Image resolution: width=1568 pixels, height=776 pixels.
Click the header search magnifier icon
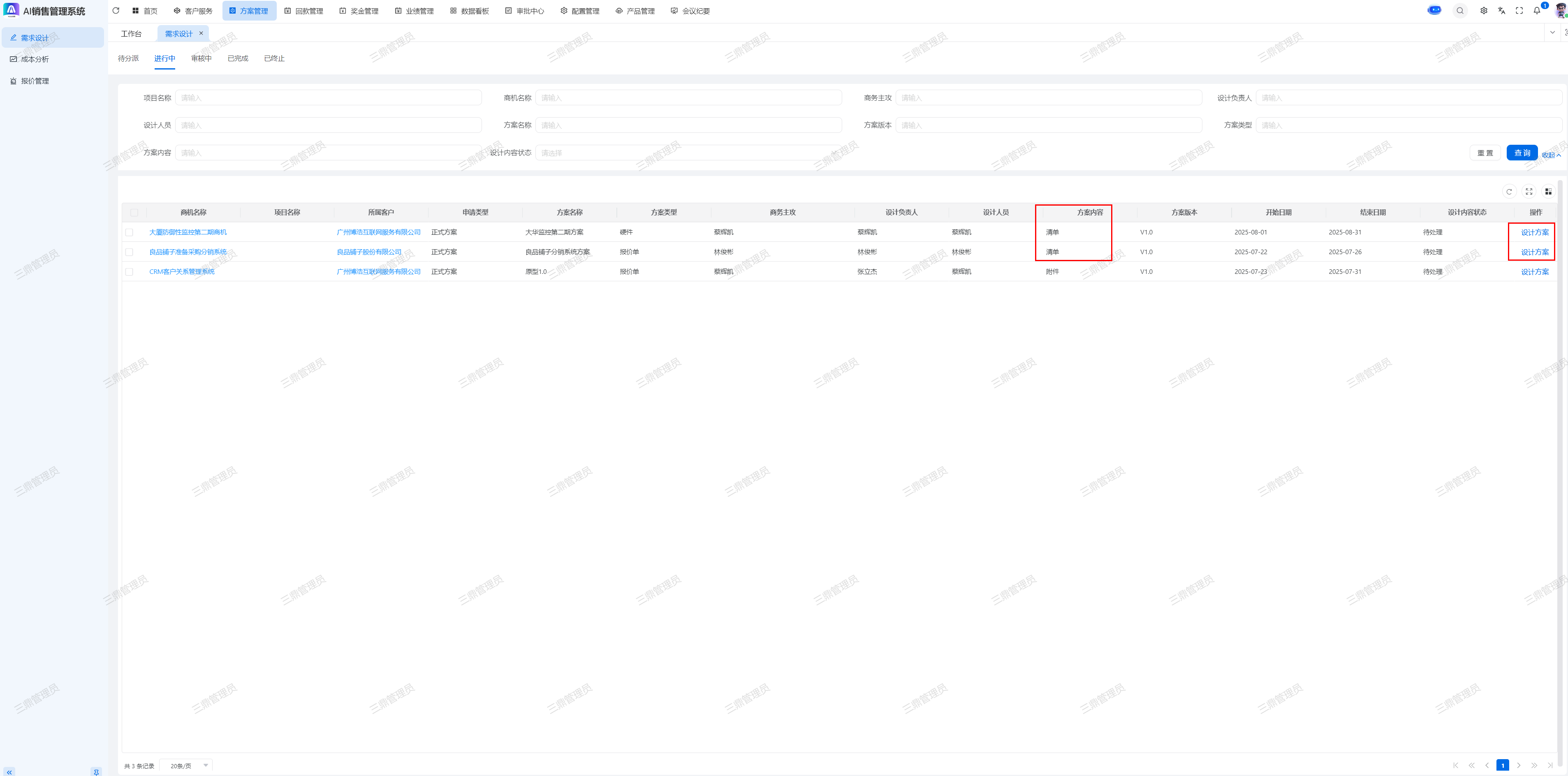1460,10
